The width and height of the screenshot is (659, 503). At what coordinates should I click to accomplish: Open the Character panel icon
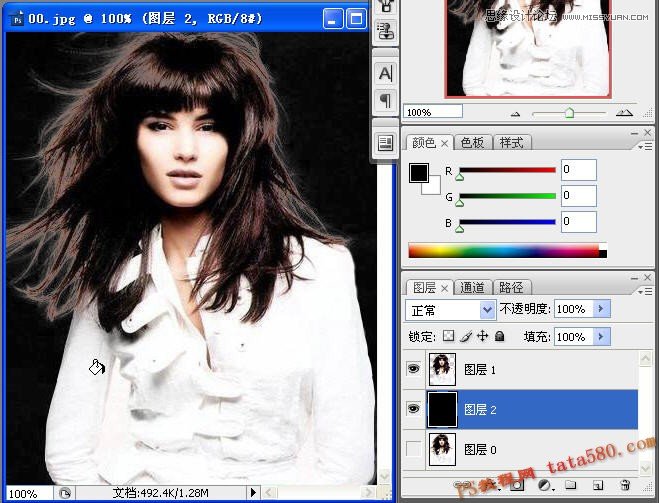(385, 74)
